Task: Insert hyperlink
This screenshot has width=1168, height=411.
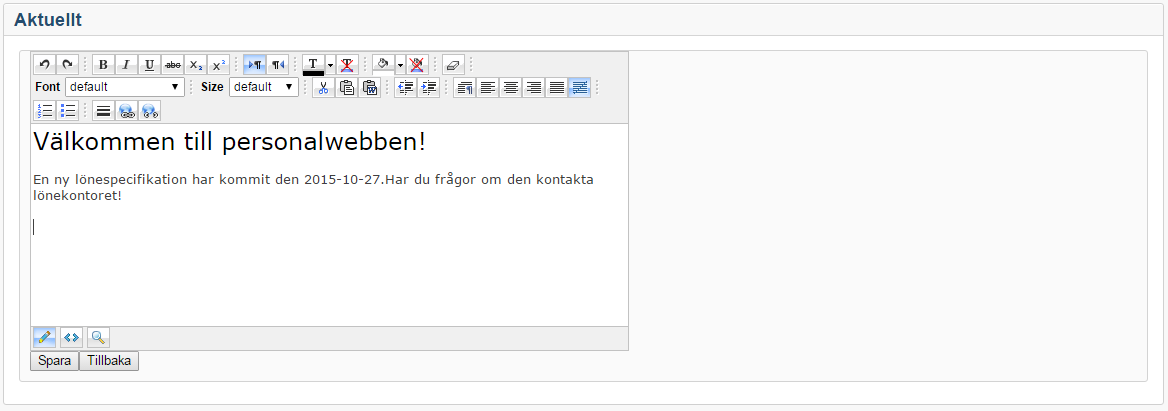Action: point(127,110)
